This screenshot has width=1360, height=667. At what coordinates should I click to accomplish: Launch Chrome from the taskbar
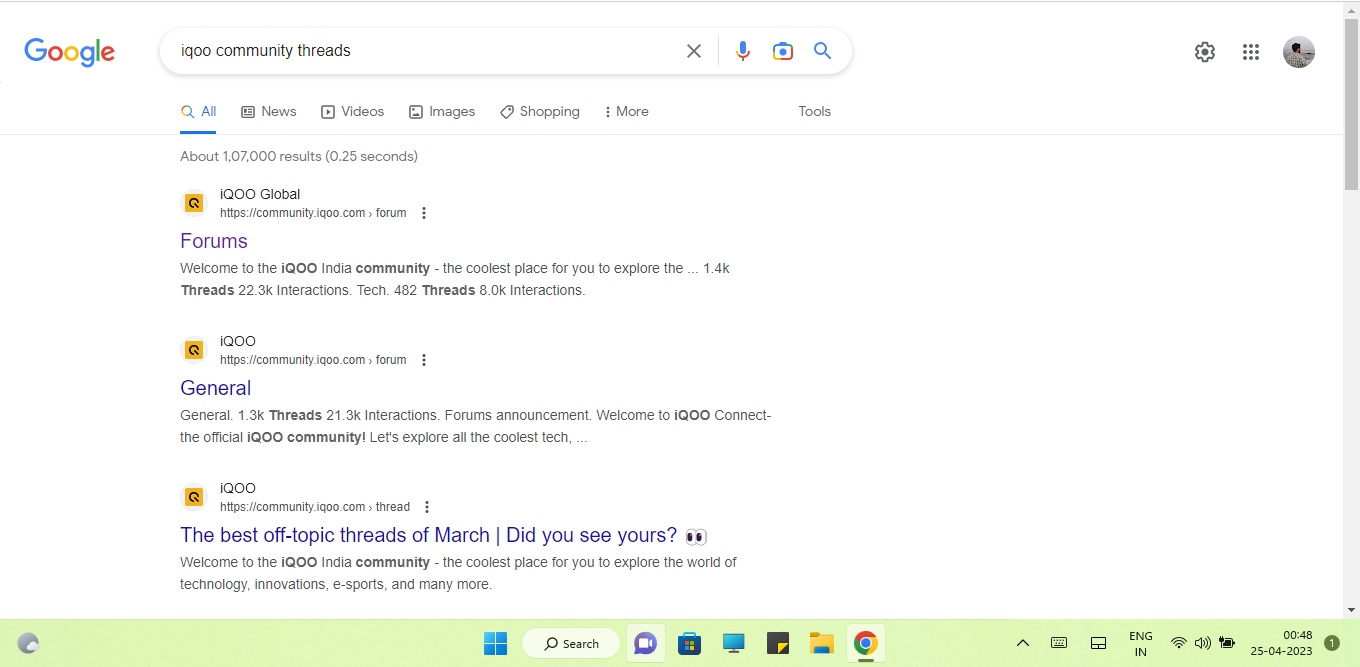click(865, 643)
